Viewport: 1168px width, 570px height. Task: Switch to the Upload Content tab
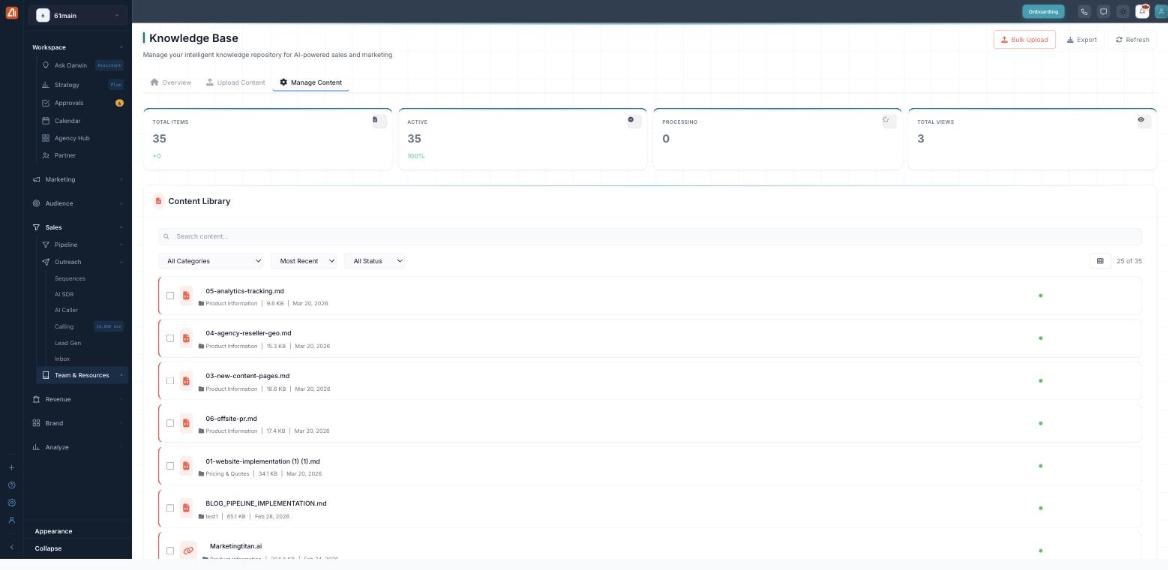[235, 83]
